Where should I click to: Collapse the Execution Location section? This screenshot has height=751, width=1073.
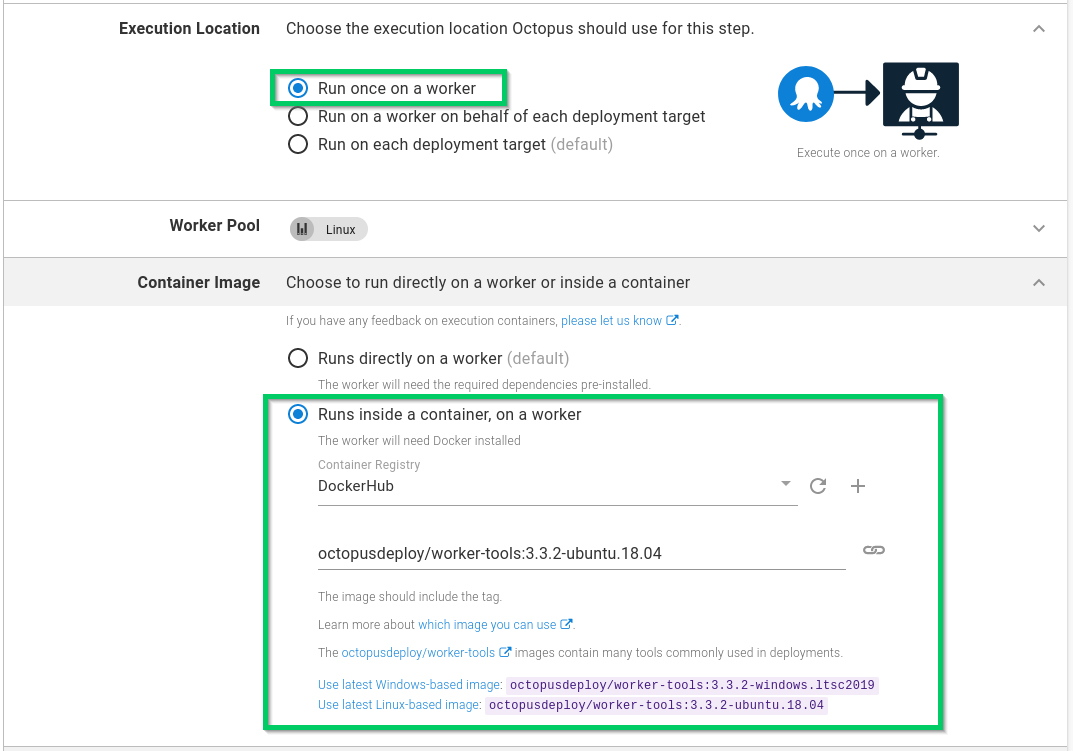pyautogui.click(x=1039, y=29)
